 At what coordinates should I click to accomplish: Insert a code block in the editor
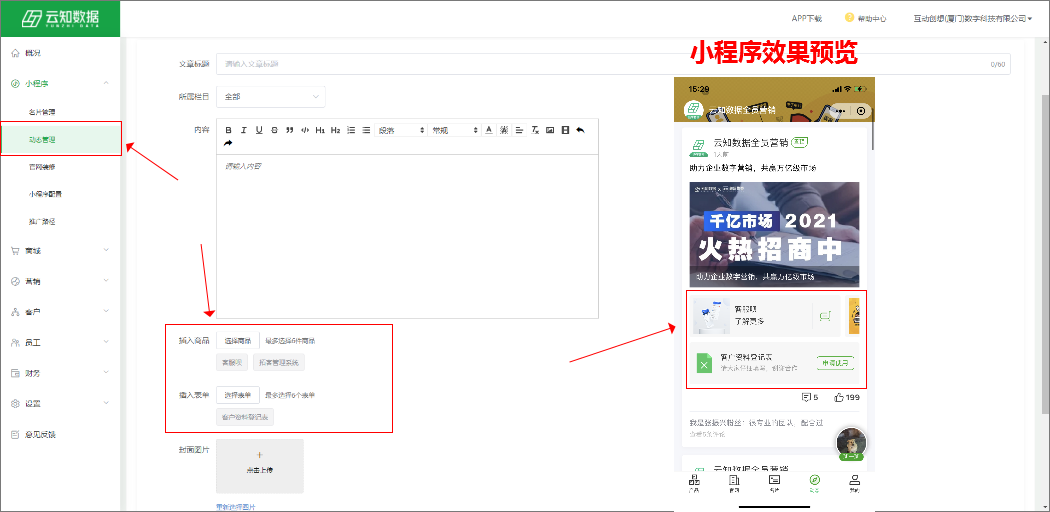305,130
